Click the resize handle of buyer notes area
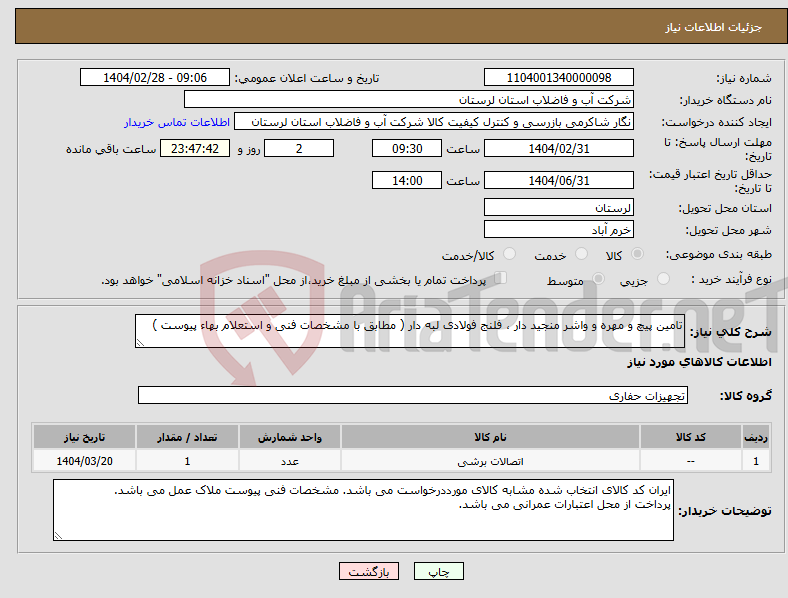The width and height of the screenshot is (788, 598). (58, 536)
